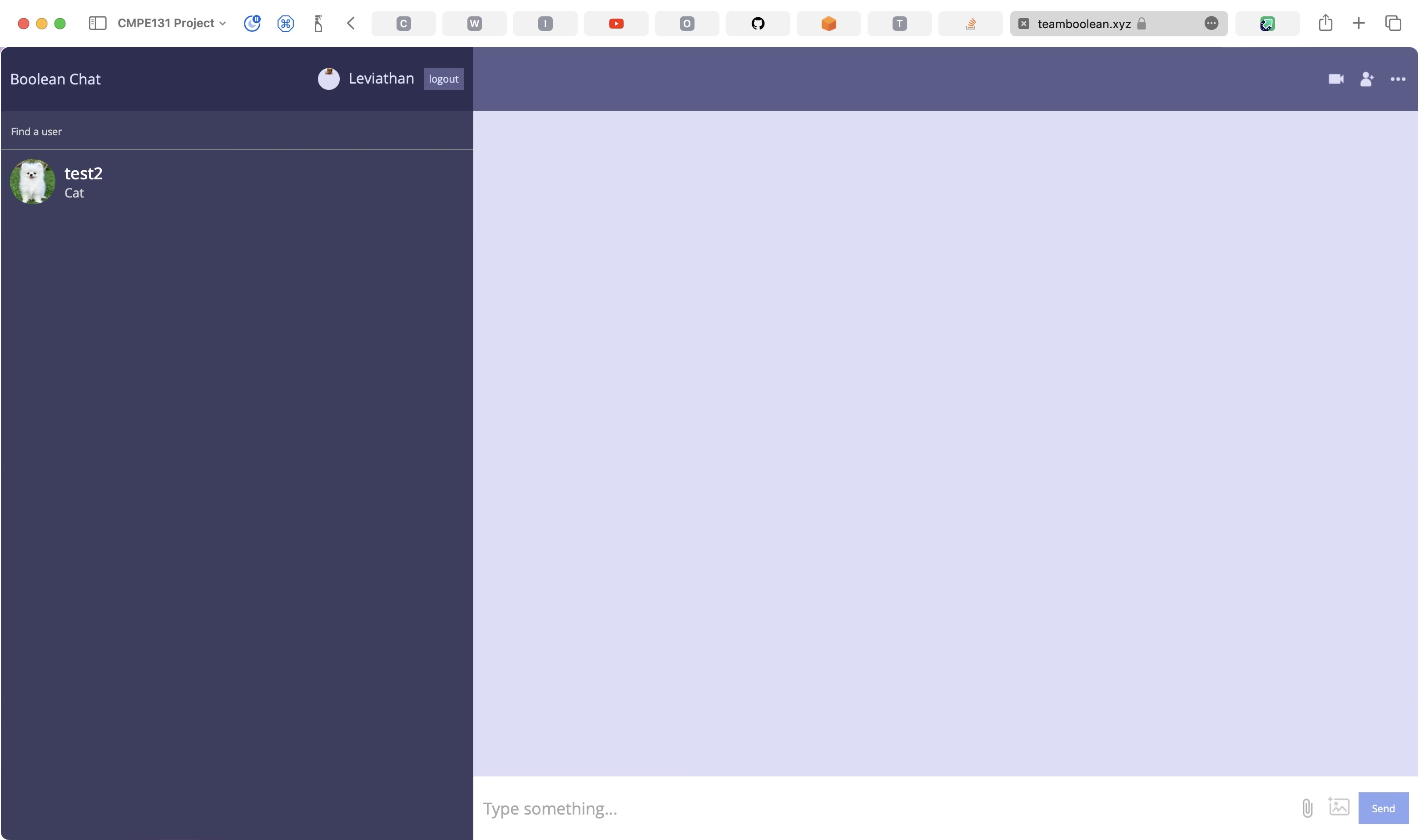Switch to the Stack Overflow tab
The image size is (1419, 840).
point(969,23)
